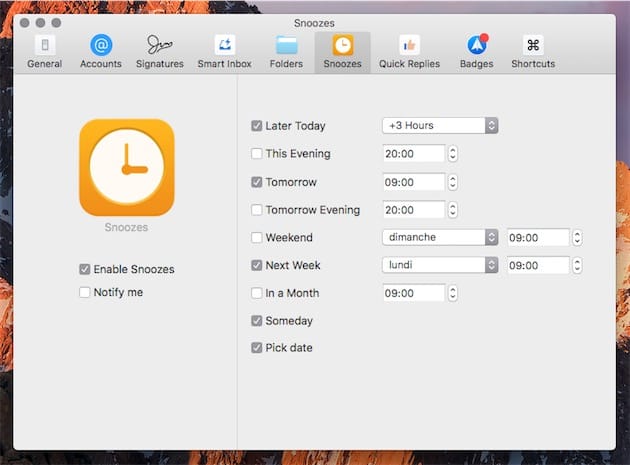Click the This Evening time stepper

[453, 154]
